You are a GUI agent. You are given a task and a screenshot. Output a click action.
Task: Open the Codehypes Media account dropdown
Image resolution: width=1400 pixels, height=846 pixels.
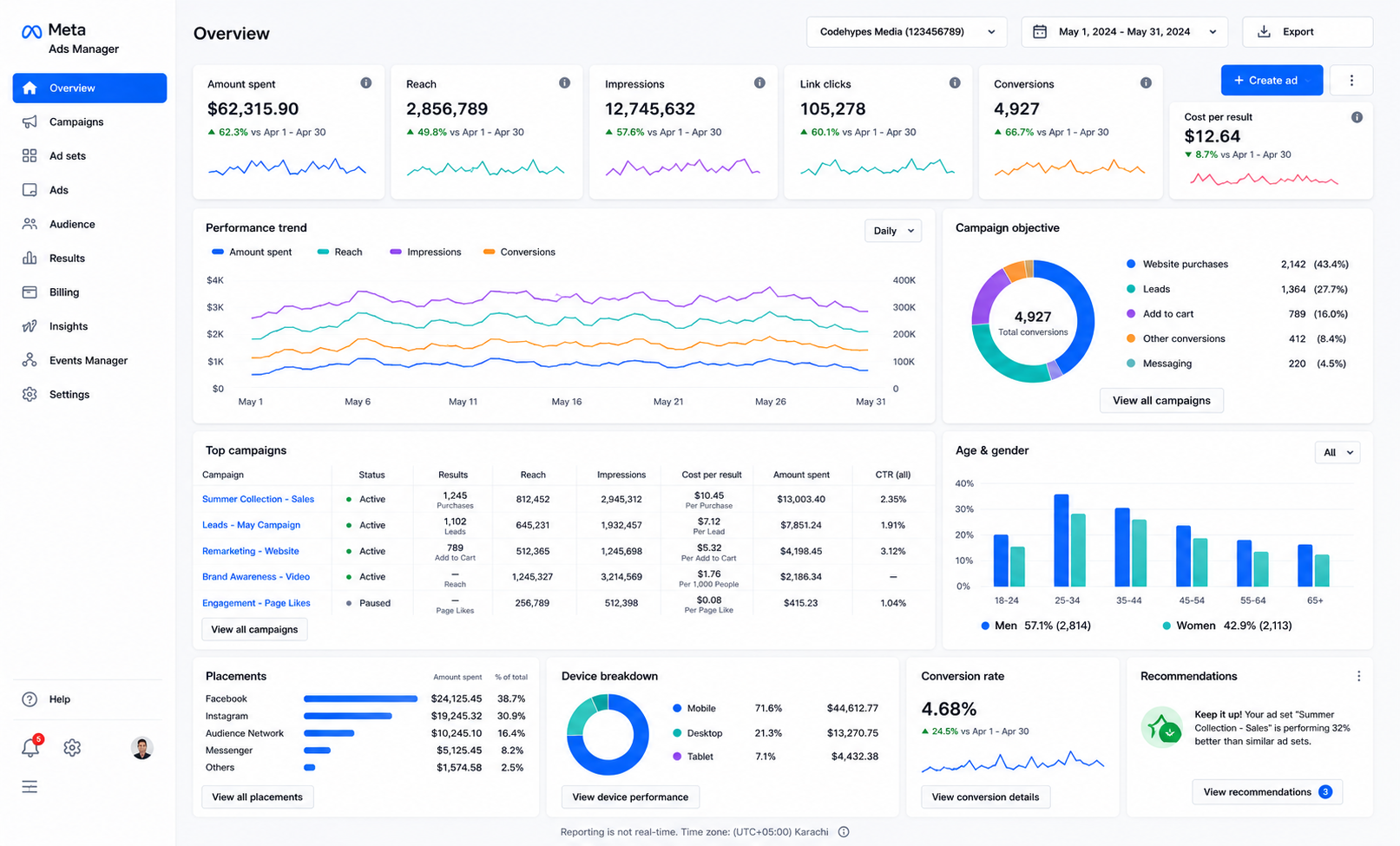(x=907, y=32)
